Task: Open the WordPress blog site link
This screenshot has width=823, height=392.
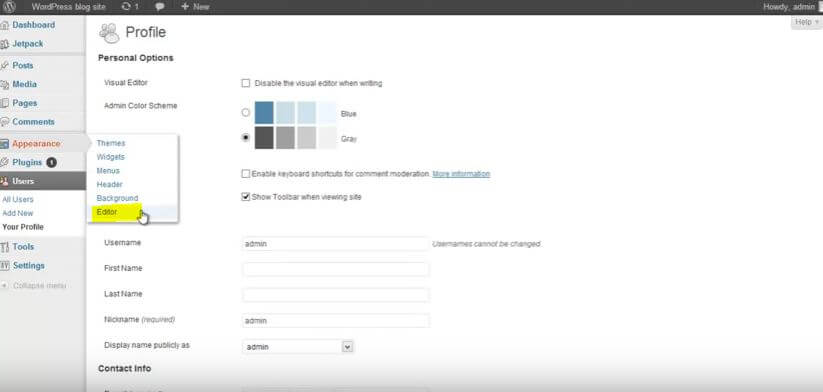Action: tap(68, 7)
